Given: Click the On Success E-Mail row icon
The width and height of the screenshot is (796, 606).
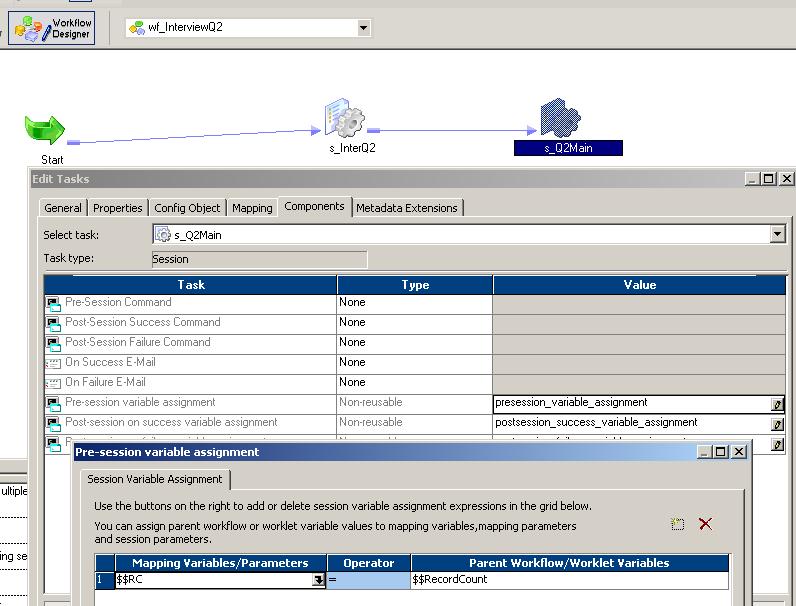Looking at the screenshot, I should click(53, 363).
